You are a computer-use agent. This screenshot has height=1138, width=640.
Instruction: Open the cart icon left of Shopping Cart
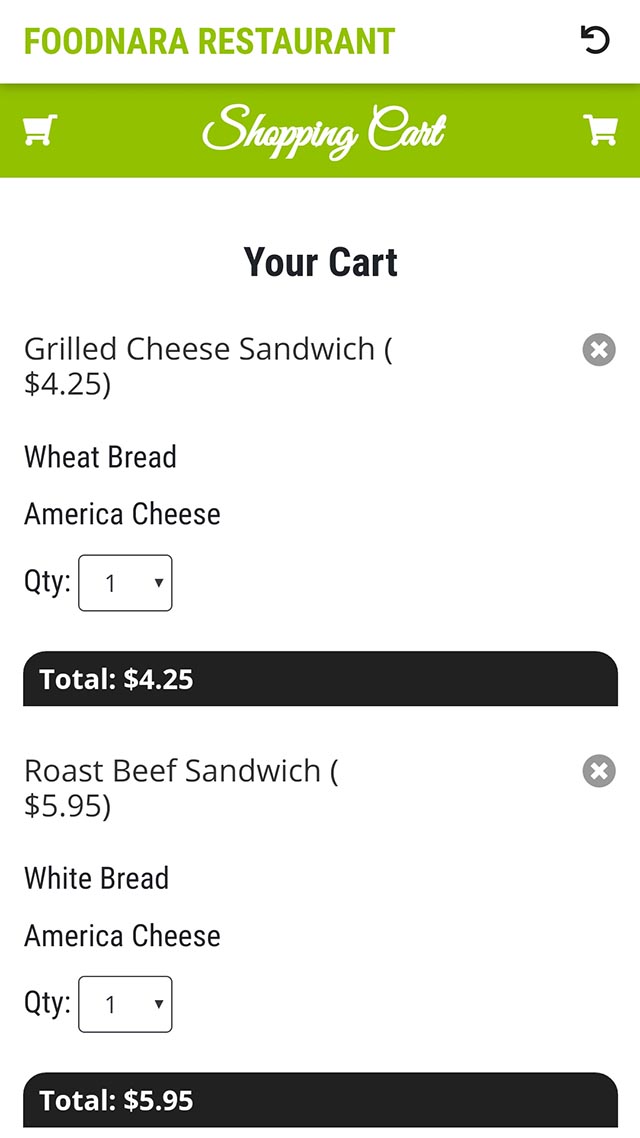point(40,130)
